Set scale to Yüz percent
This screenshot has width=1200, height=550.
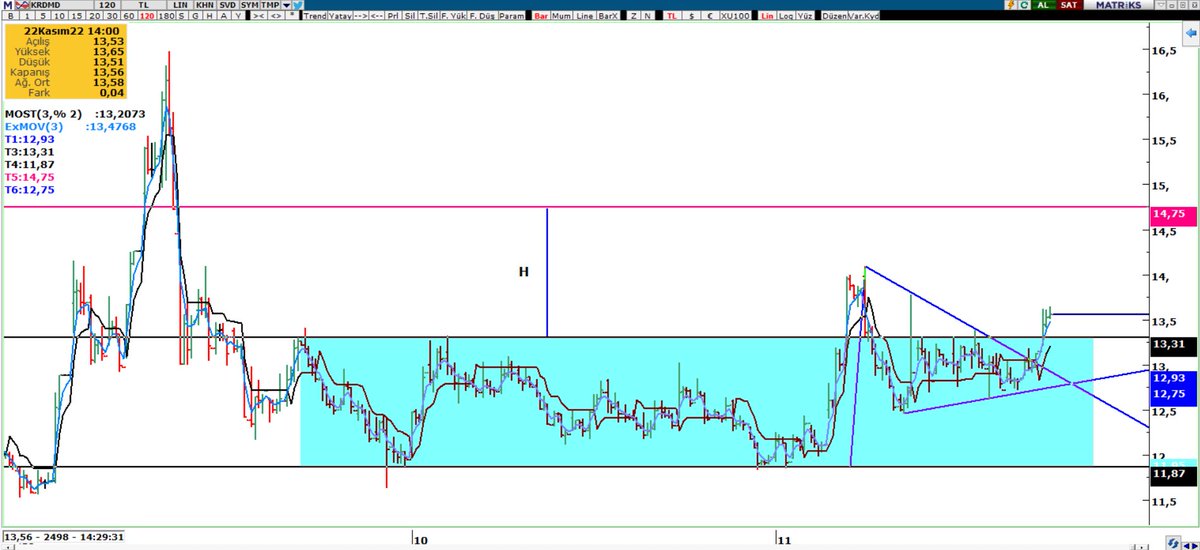804,17
